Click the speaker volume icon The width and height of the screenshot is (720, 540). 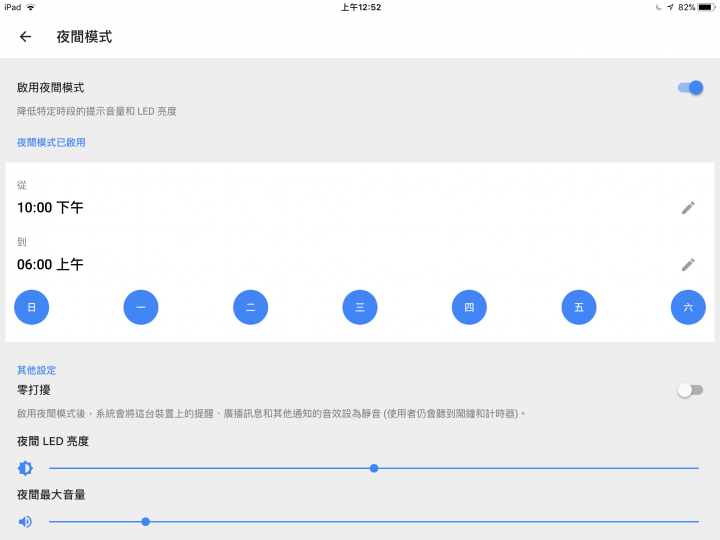pos(25,522)
